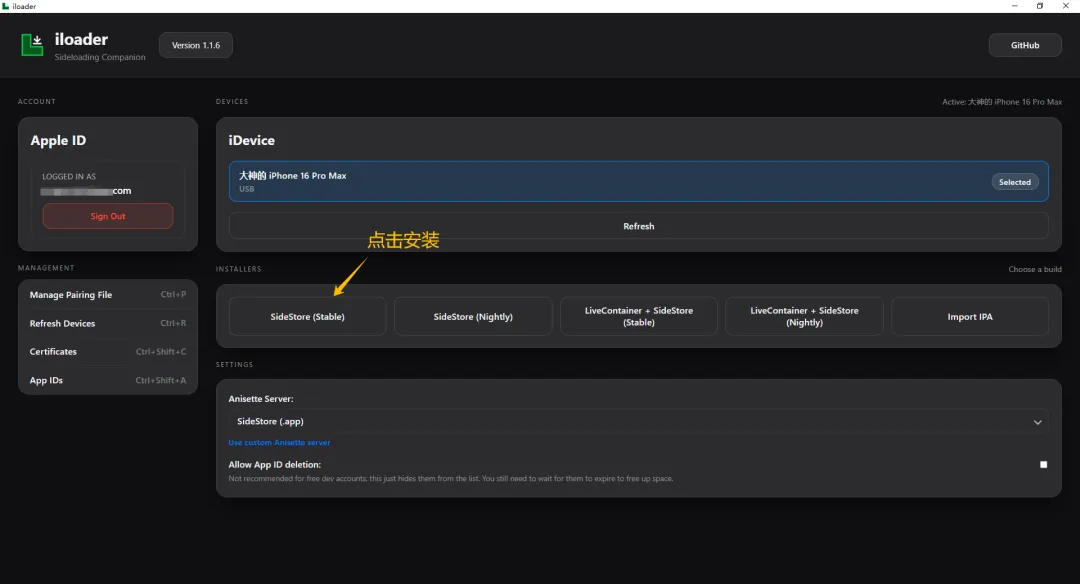
Task: Minimize the iloader window
Action: [1015, 6]
